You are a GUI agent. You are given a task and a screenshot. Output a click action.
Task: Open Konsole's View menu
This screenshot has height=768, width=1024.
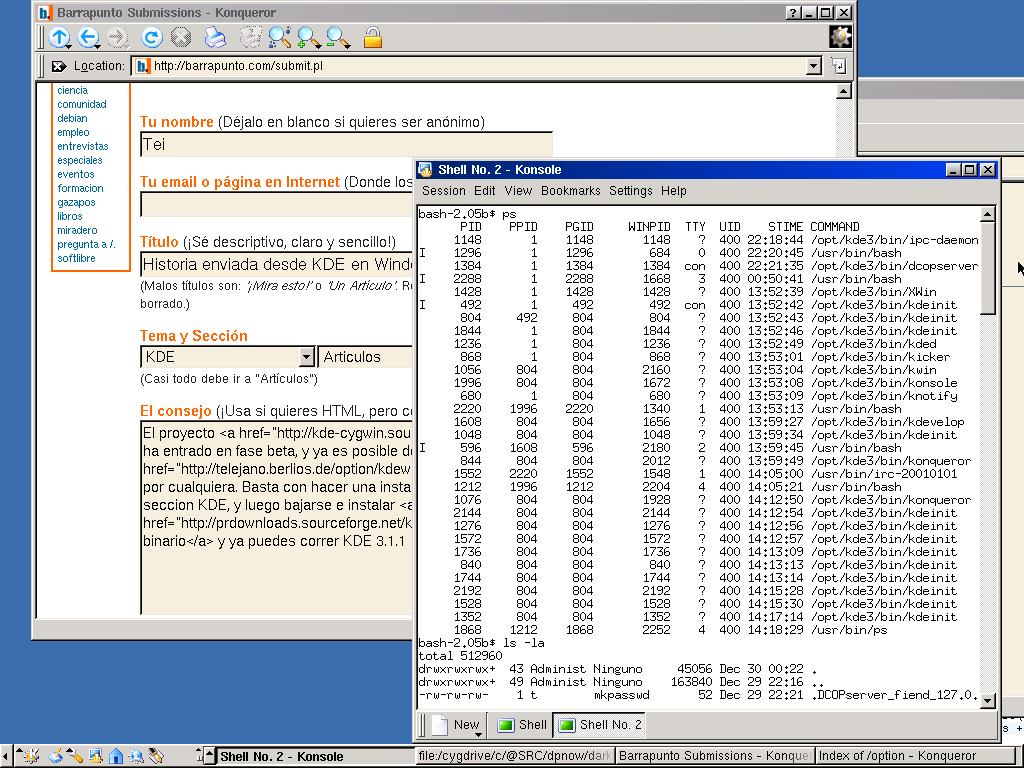(518, 191)
